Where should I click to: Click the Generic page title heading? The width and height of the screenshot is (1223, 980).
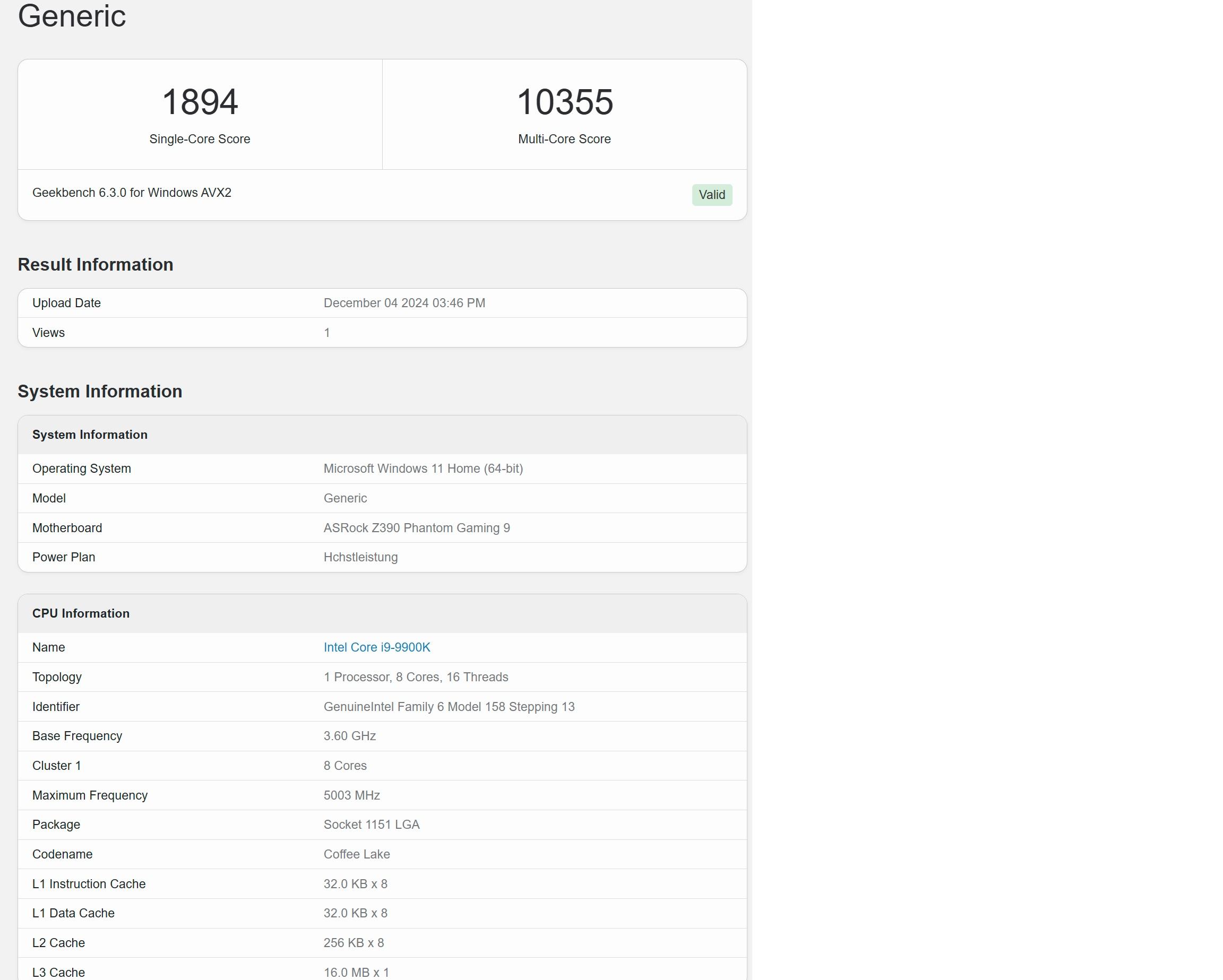(72, 16)
